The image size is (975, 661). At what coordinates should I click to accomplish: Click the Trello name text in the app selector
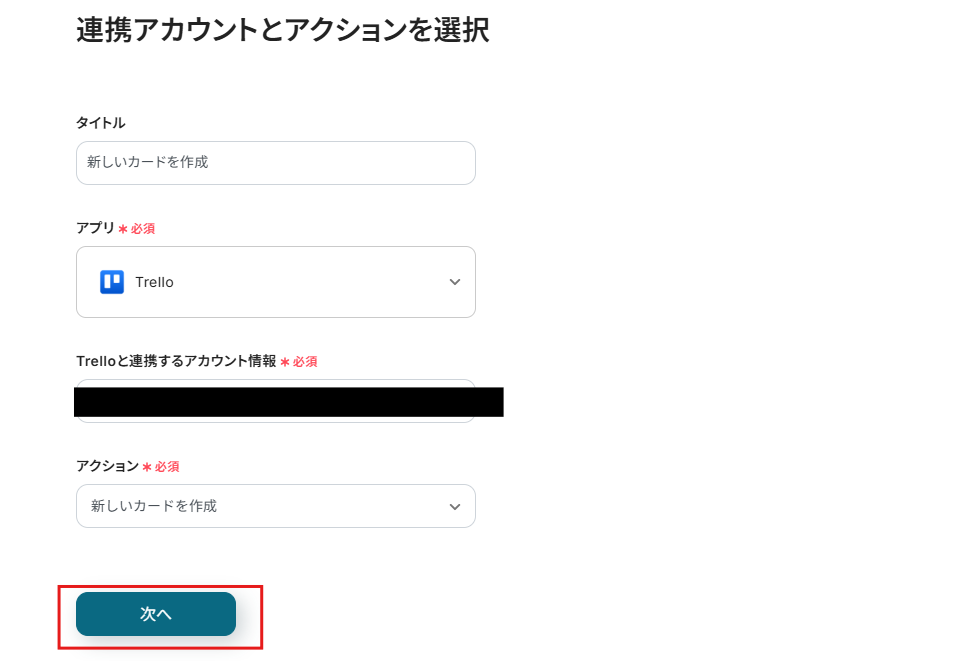(x=155, y=283)
